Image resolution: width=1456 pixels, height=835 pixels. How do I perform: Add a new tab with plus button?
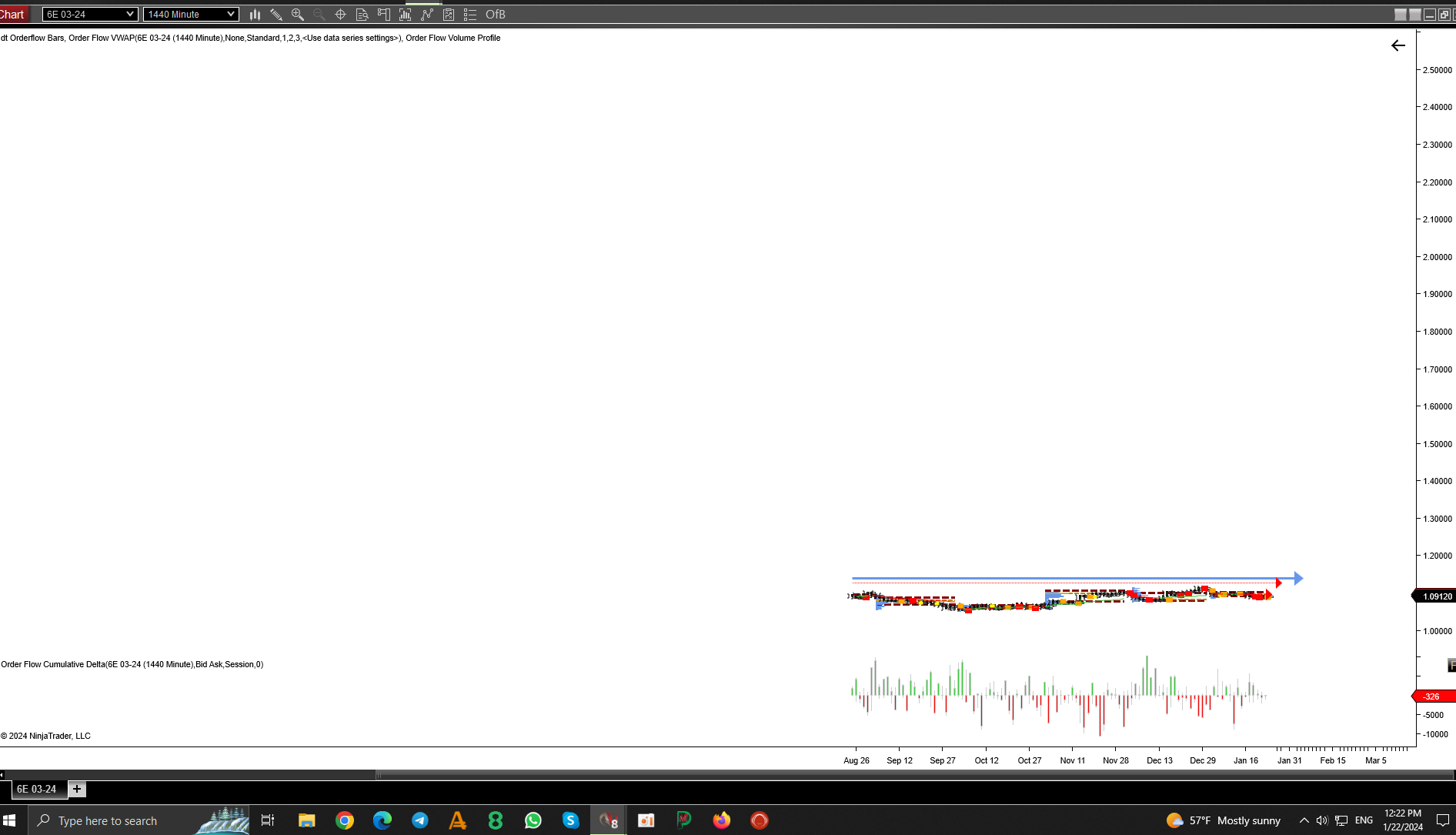(77, 789)
